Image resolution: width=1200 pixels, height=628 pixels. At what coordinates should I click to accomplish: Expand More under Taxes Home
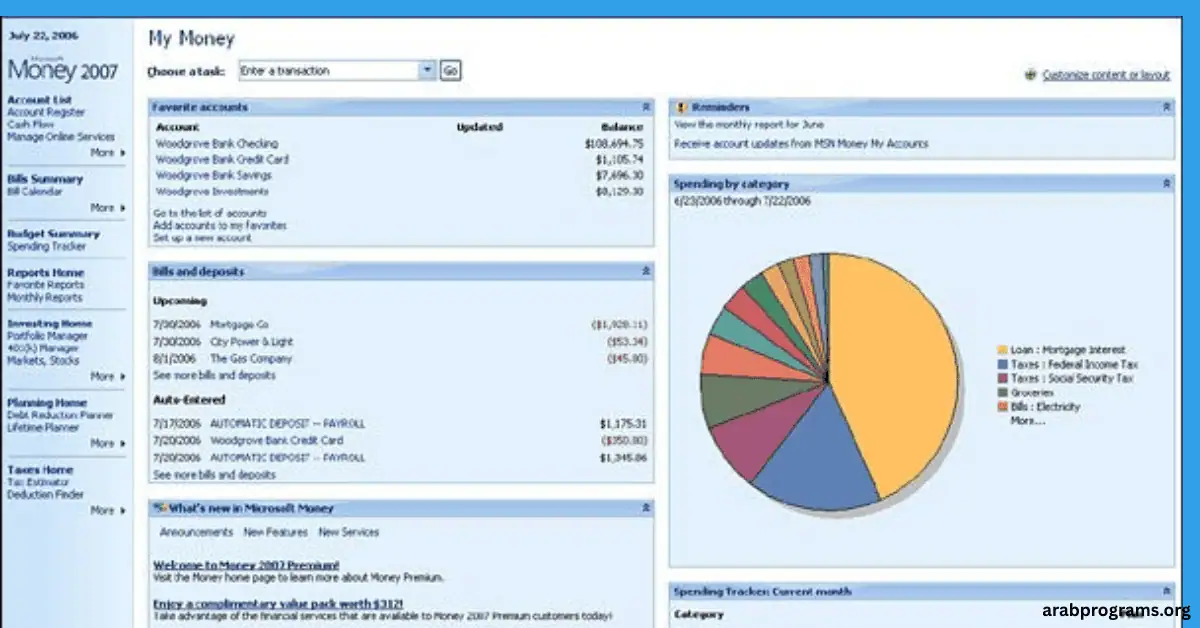pyautogui.click(x=108, y=510)
